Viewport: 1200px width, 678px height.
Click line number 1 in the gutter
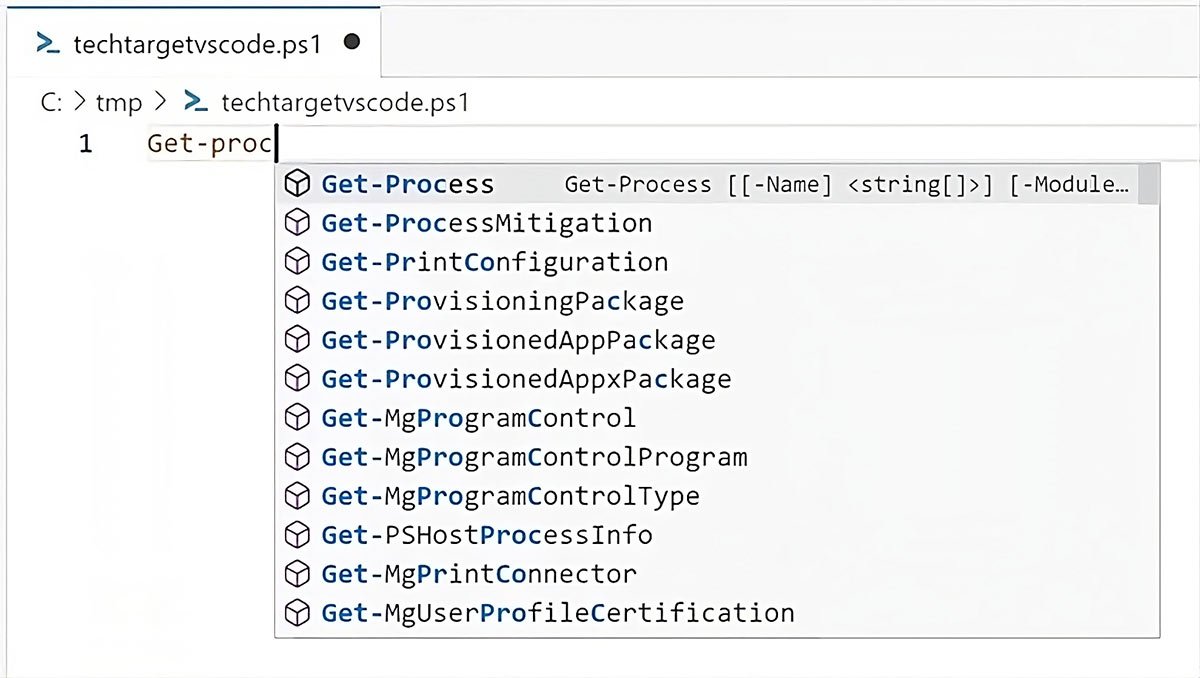click(86, 144)
